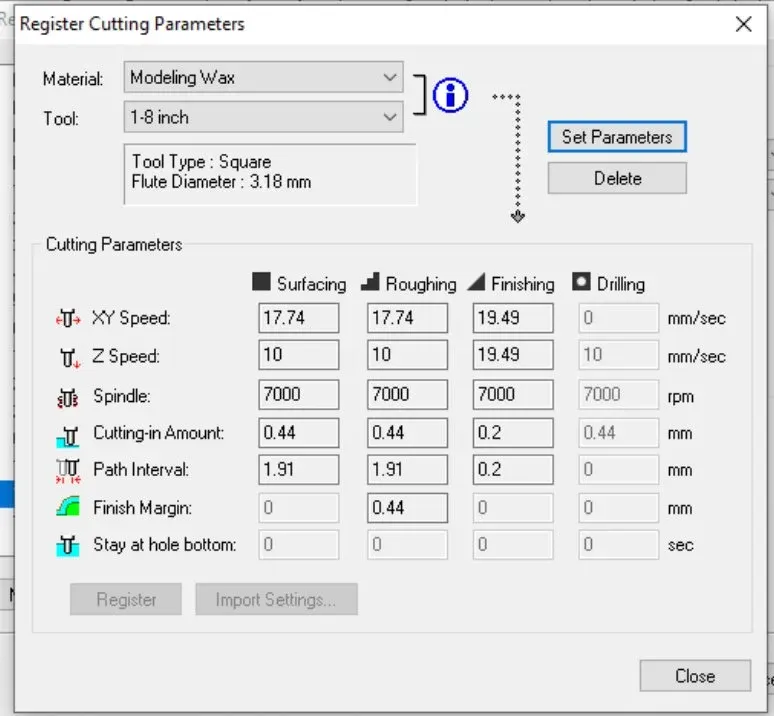Click the Drilling Z Speed field
Image resolution: width=774 pixels, height=716 pixels.
point(619,354)
